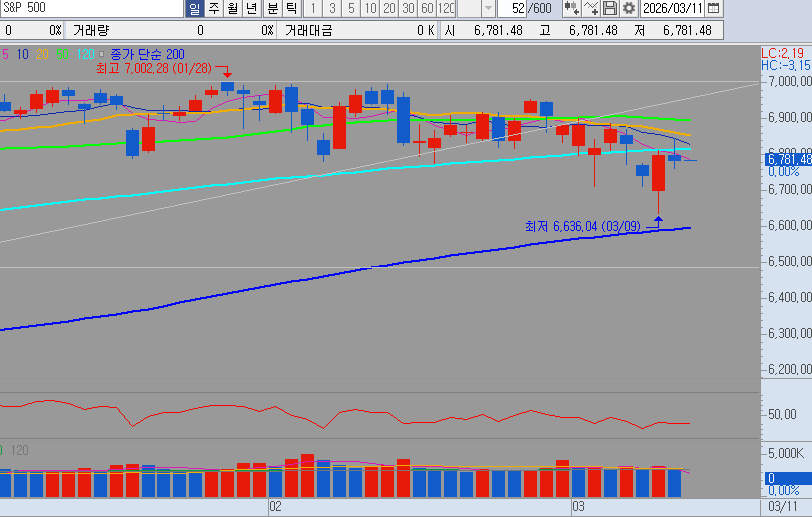This screenshot has width=812, height=517.
Task: Choose the 10 interval button
Action: tap(370, 8)
